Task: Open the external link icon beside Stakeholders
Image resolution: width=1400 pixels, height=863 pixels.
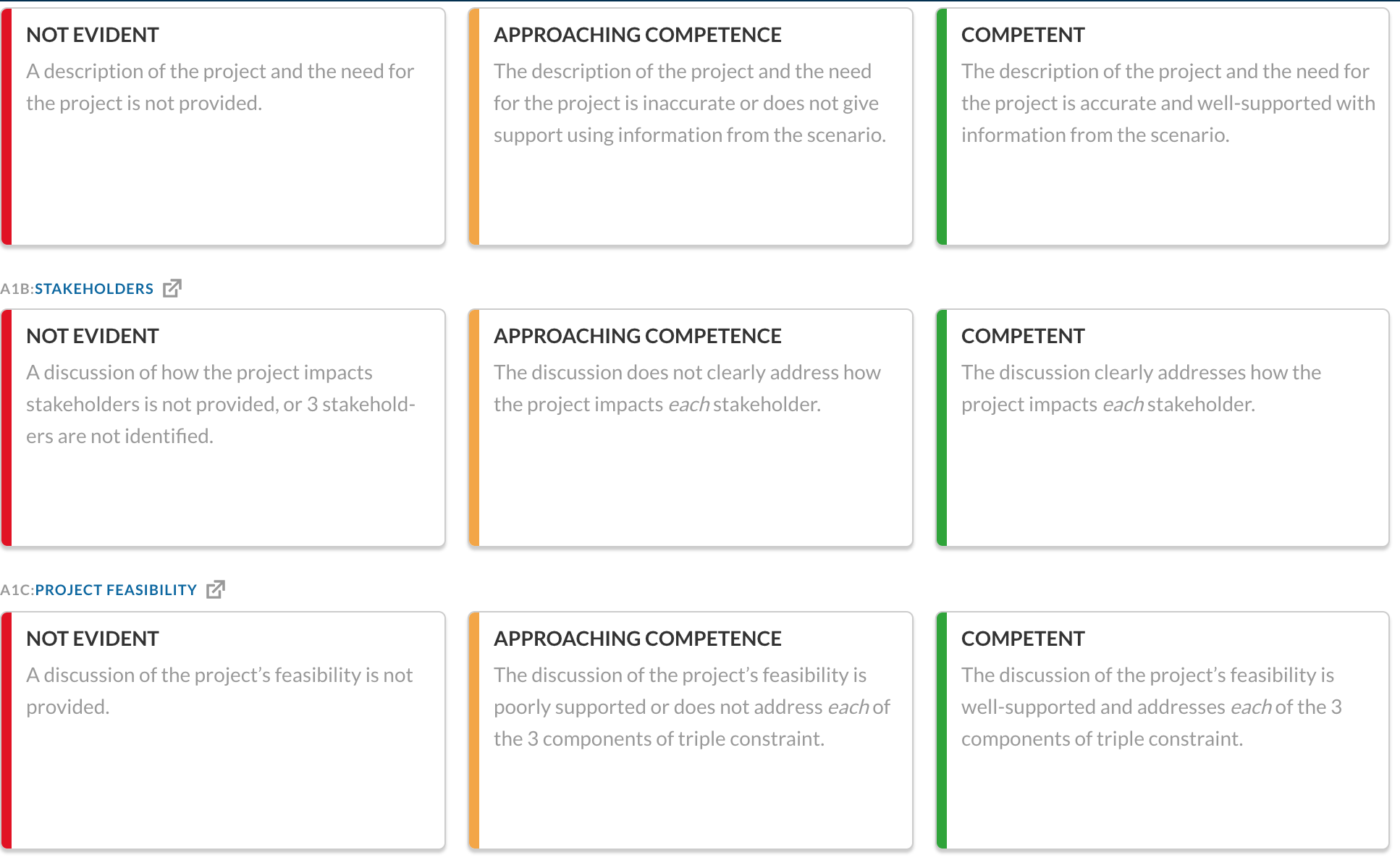Action: pos(172,288)
